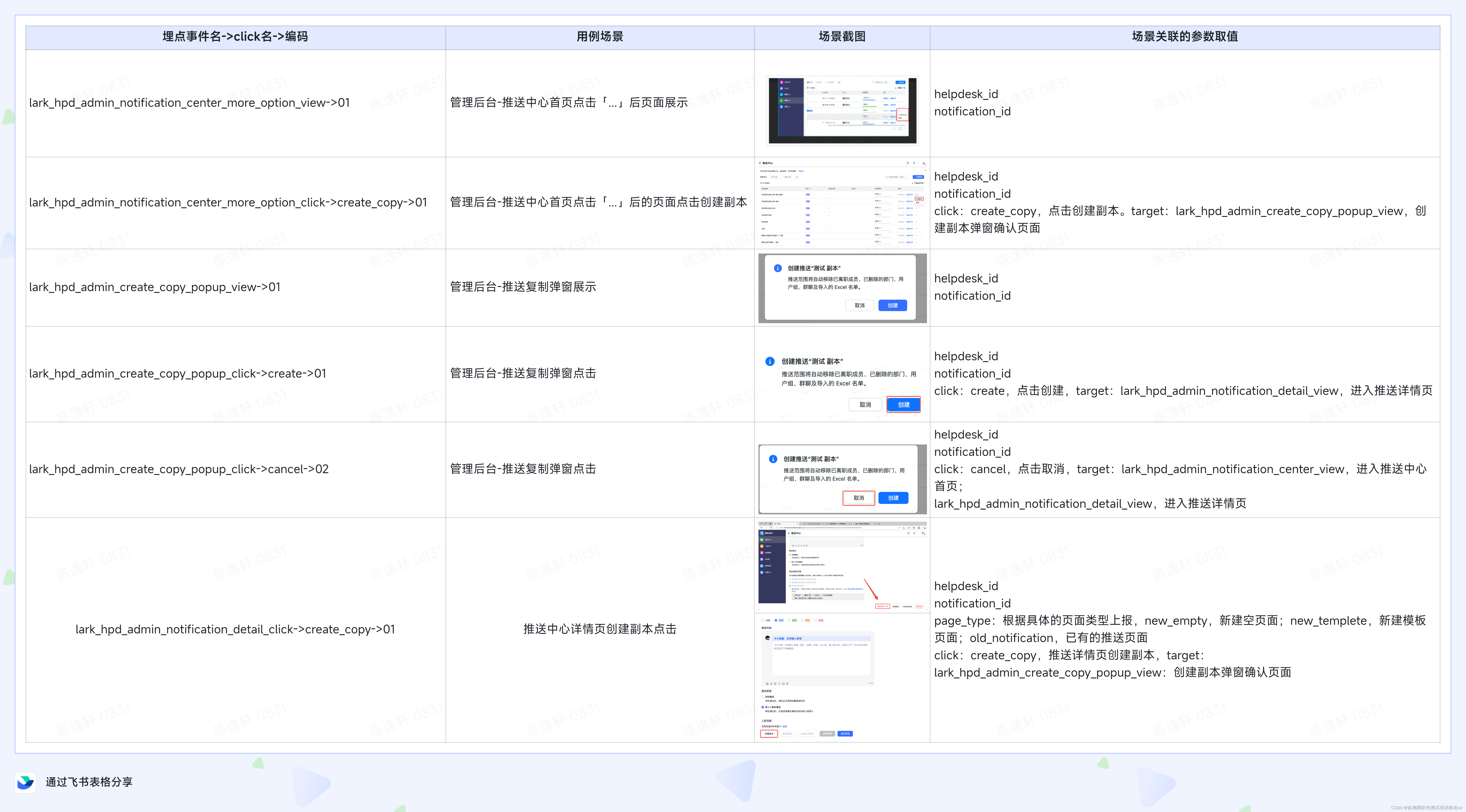Viewport: 1466px width, 812px height.
Task: Select the 新人入职时推送 radio option
Action: point(763,707)
